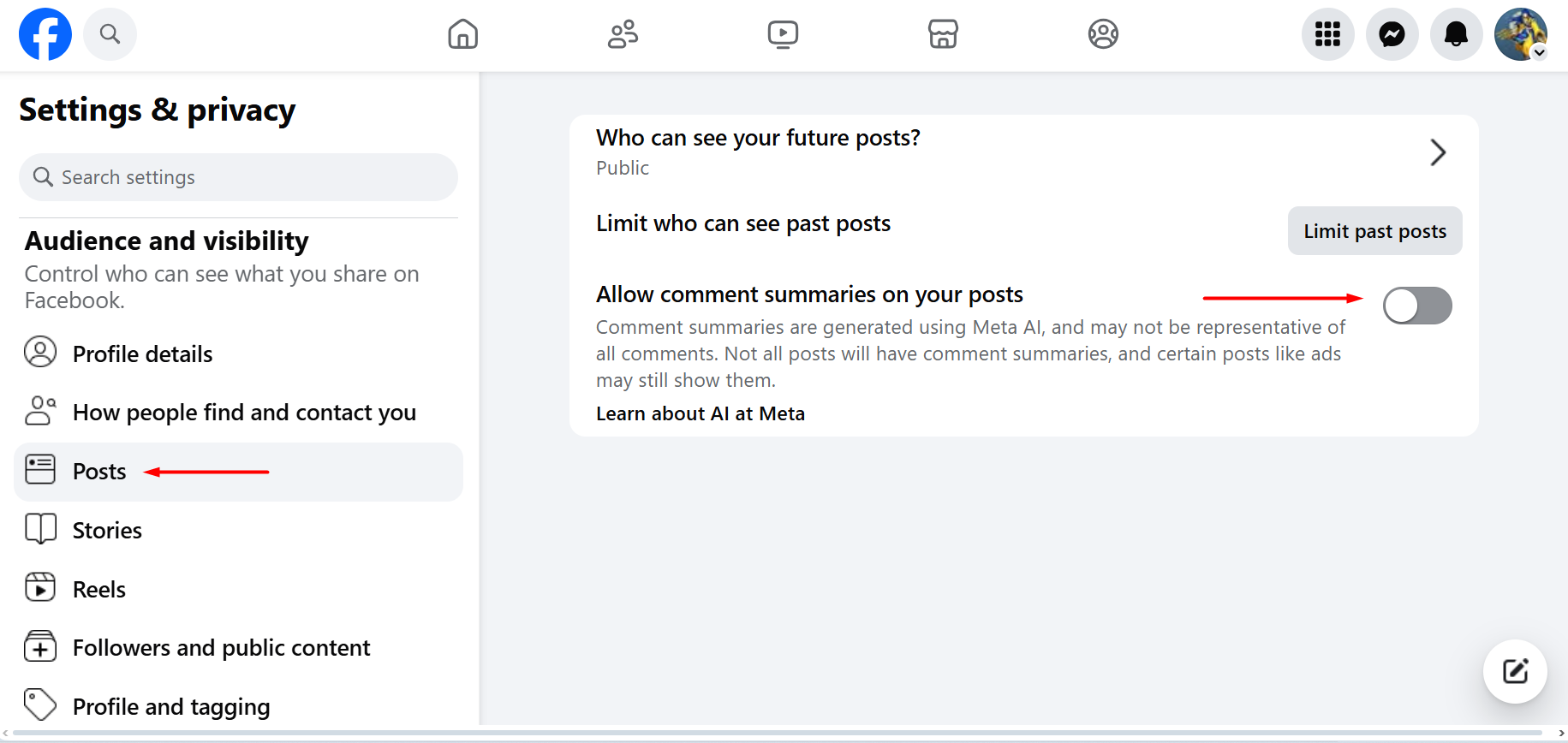The width and height of the screenshot is (1568, 743).
Task: Click the new message compose button
Action: point(1515,671)
